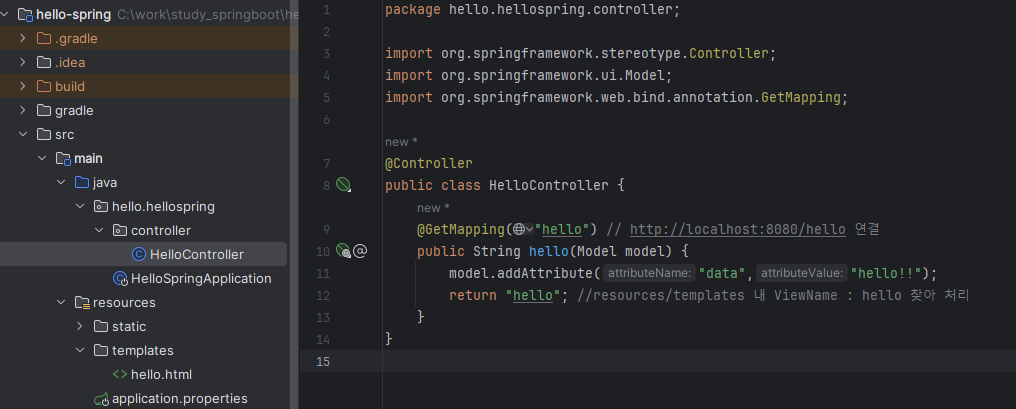Screen dimensions: 1016x409
Task: Click the hello.html file icon
Action: [x=120, y=374]
